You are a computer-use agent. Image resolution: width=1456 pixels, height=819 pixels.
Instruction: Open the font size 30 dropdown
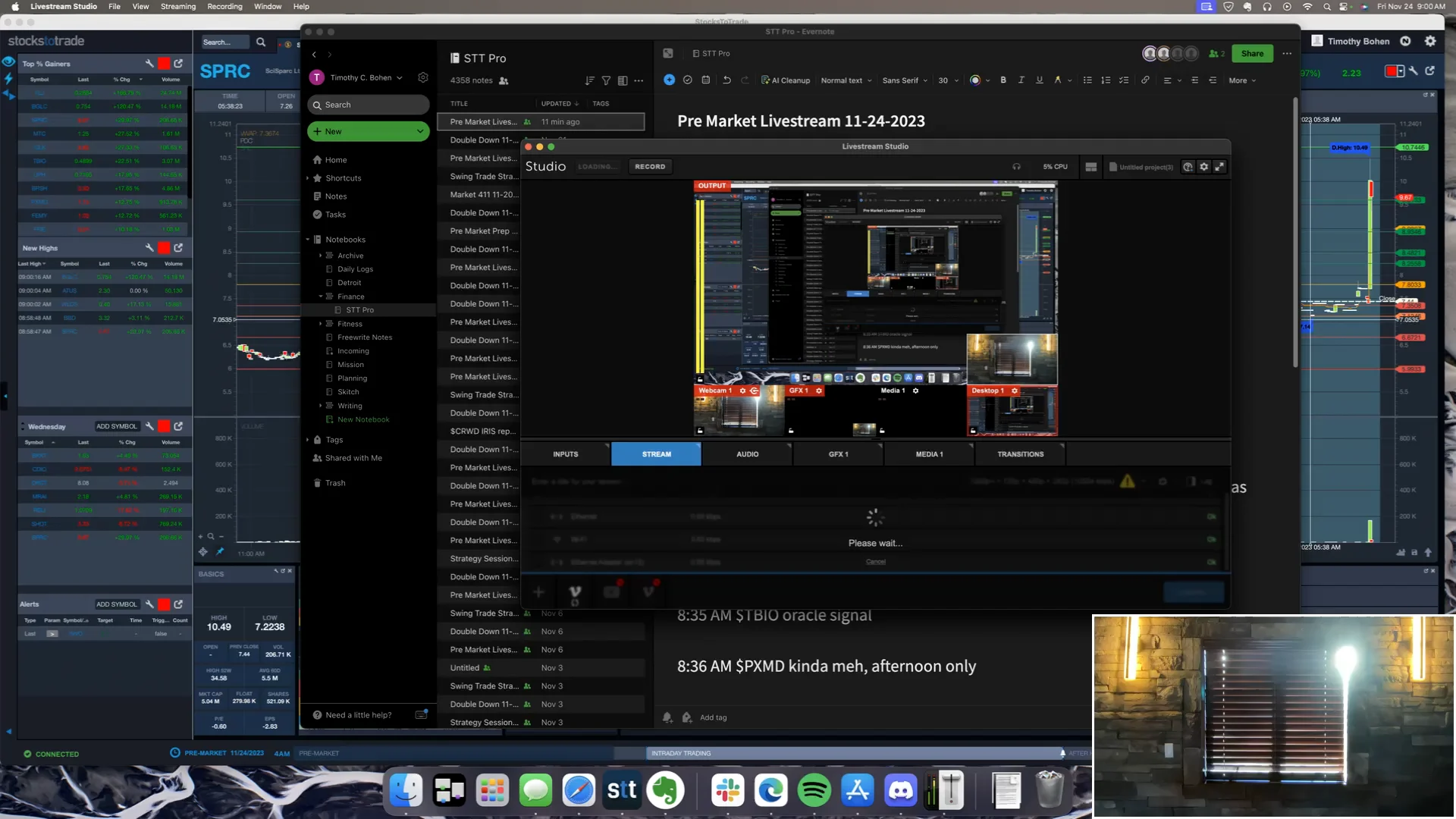[x=949, y=80]
